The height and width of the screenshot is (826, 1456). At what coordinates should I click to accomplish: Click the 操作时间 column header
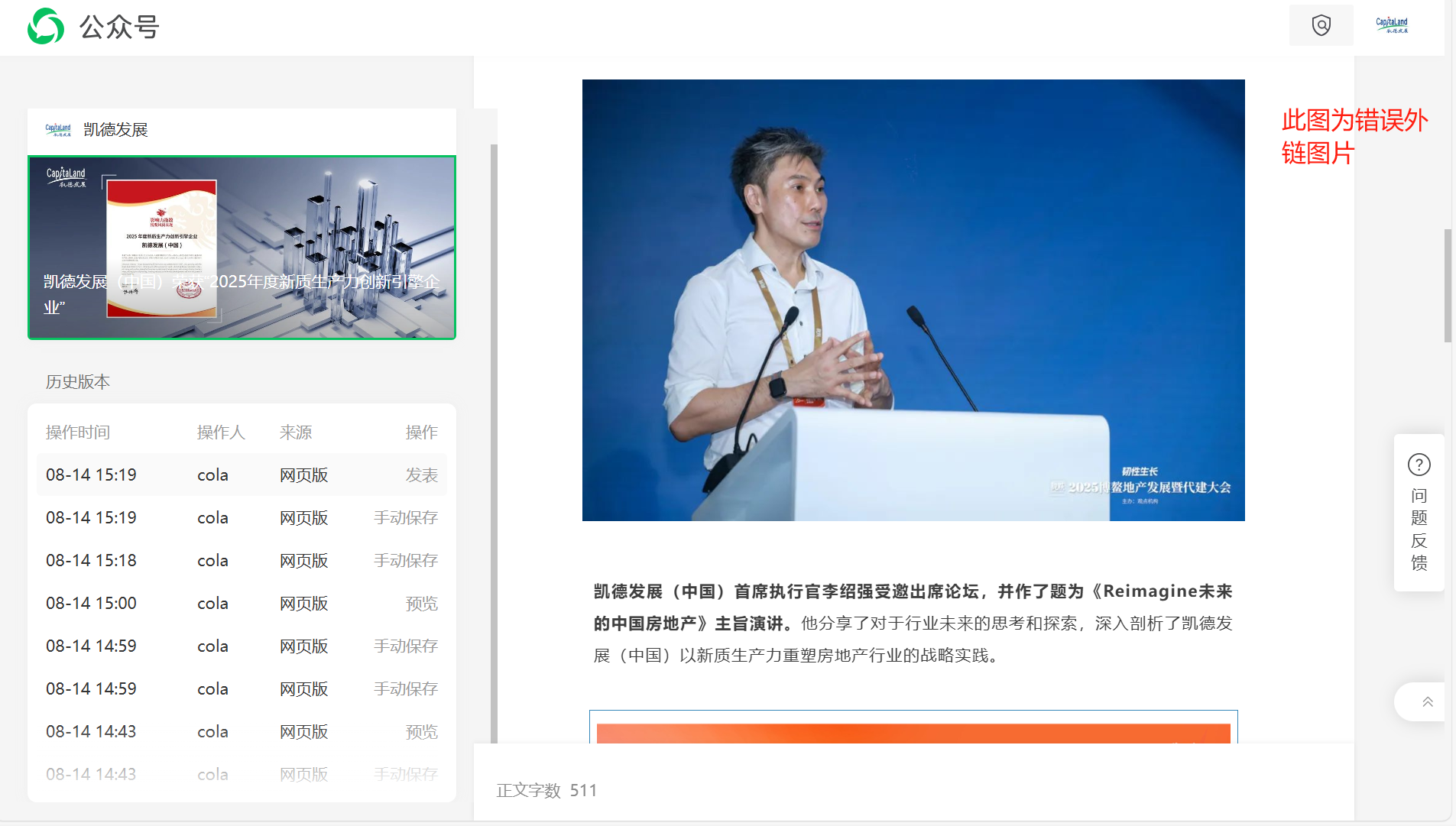tap(78, 432)
